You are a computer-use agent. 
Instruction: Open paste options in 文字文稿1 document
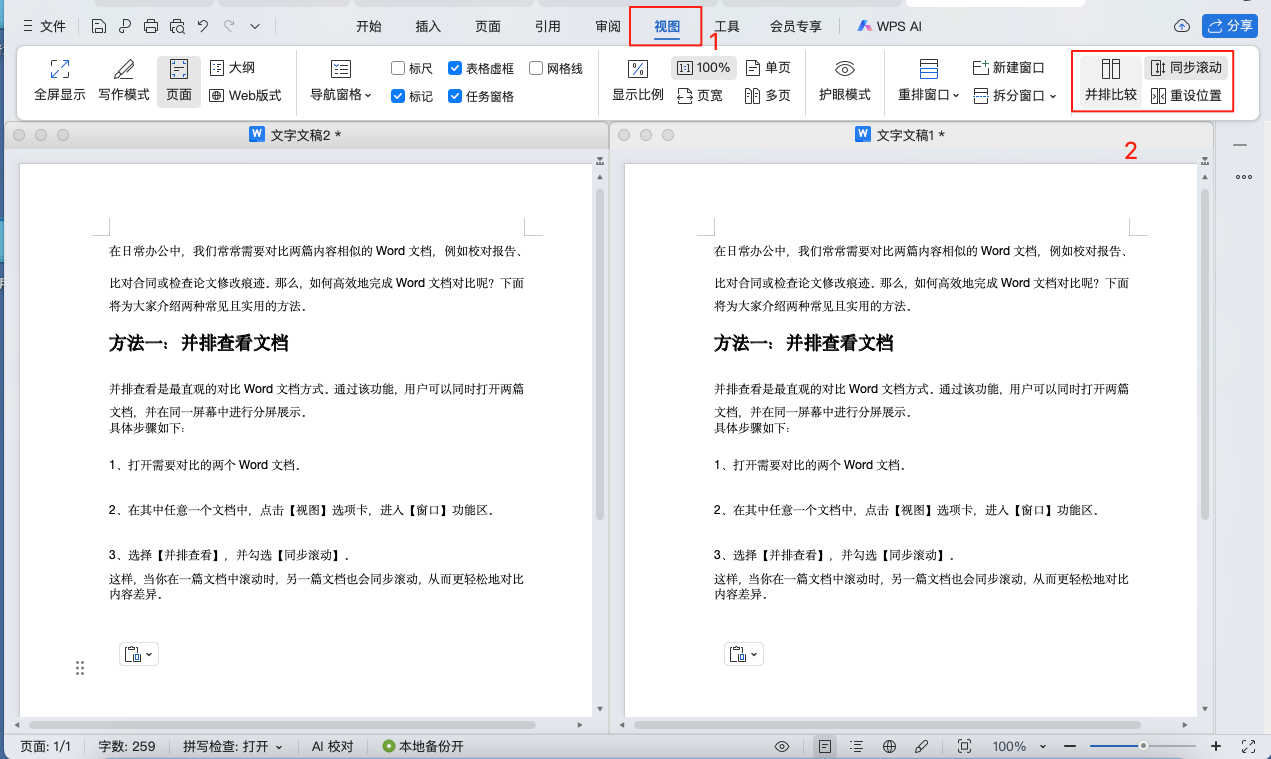coord(744,654)
